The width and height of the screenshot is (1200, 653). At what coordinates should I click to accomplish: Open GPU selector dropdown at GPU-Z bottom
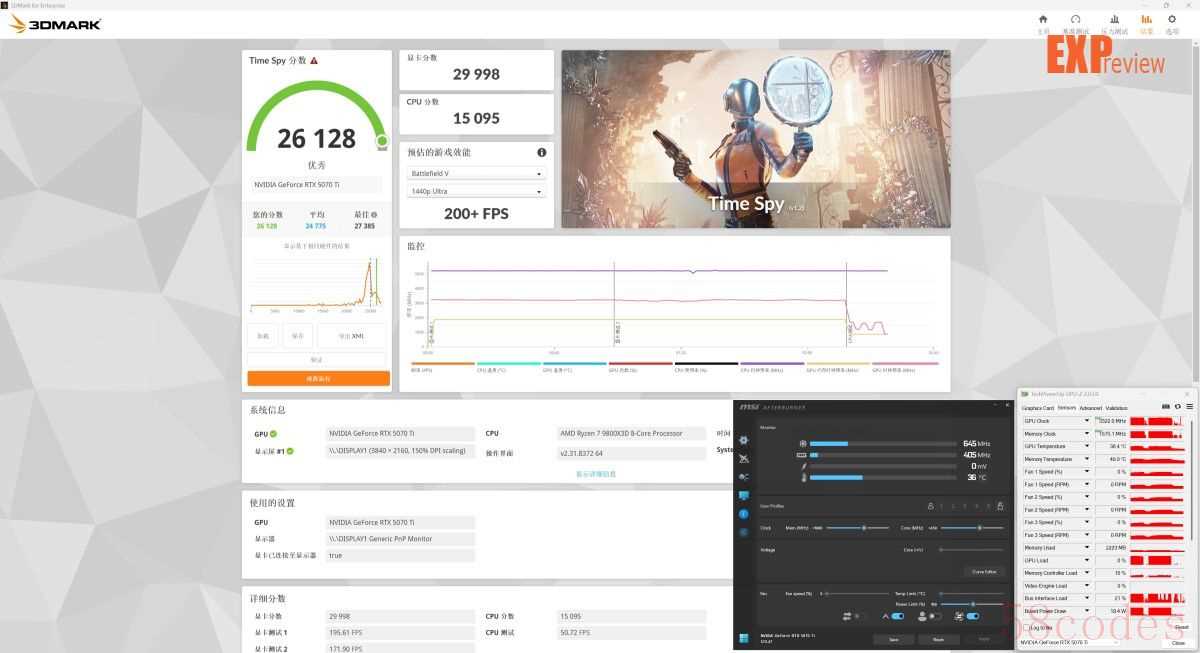point(1068,642)
